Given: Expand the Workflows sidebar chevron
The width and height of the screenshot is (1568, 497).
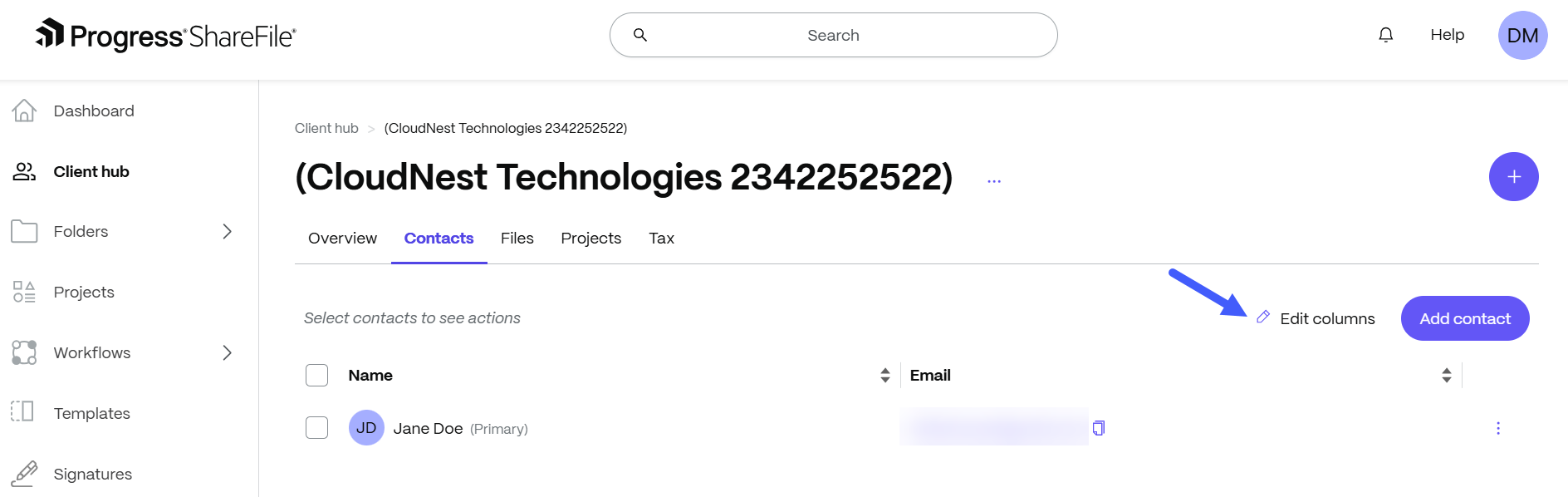Looking at the screenshot, I should click(x=227, y=352).
